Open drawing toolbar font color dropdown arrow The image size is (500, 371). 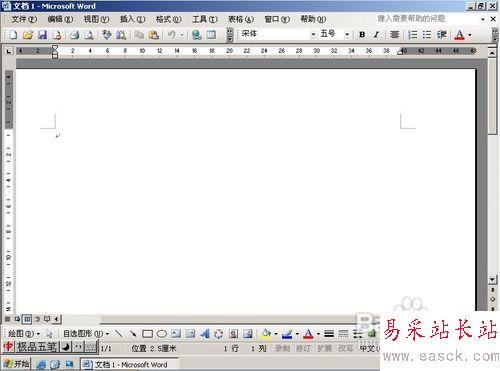click(318, 333)
